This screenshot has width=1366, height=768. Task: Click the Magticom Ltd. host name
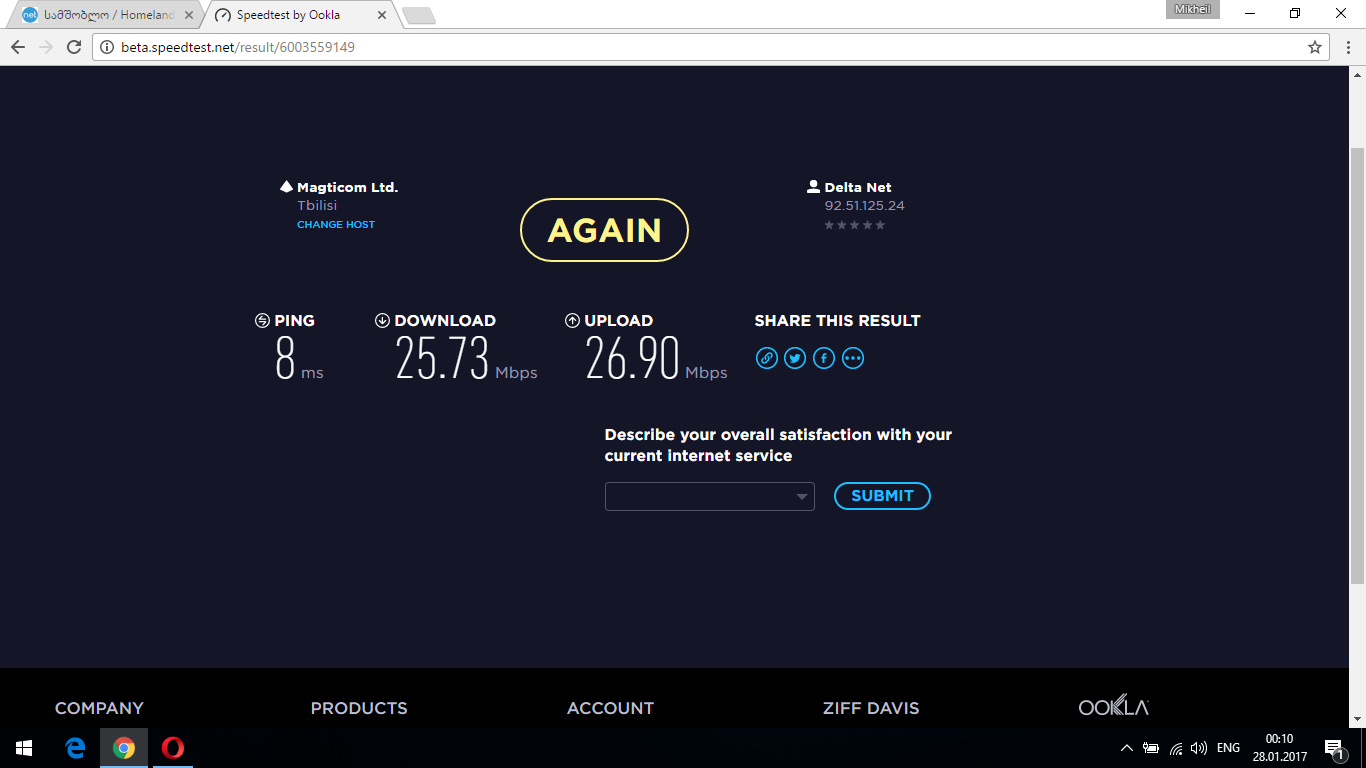coord(347,187)
